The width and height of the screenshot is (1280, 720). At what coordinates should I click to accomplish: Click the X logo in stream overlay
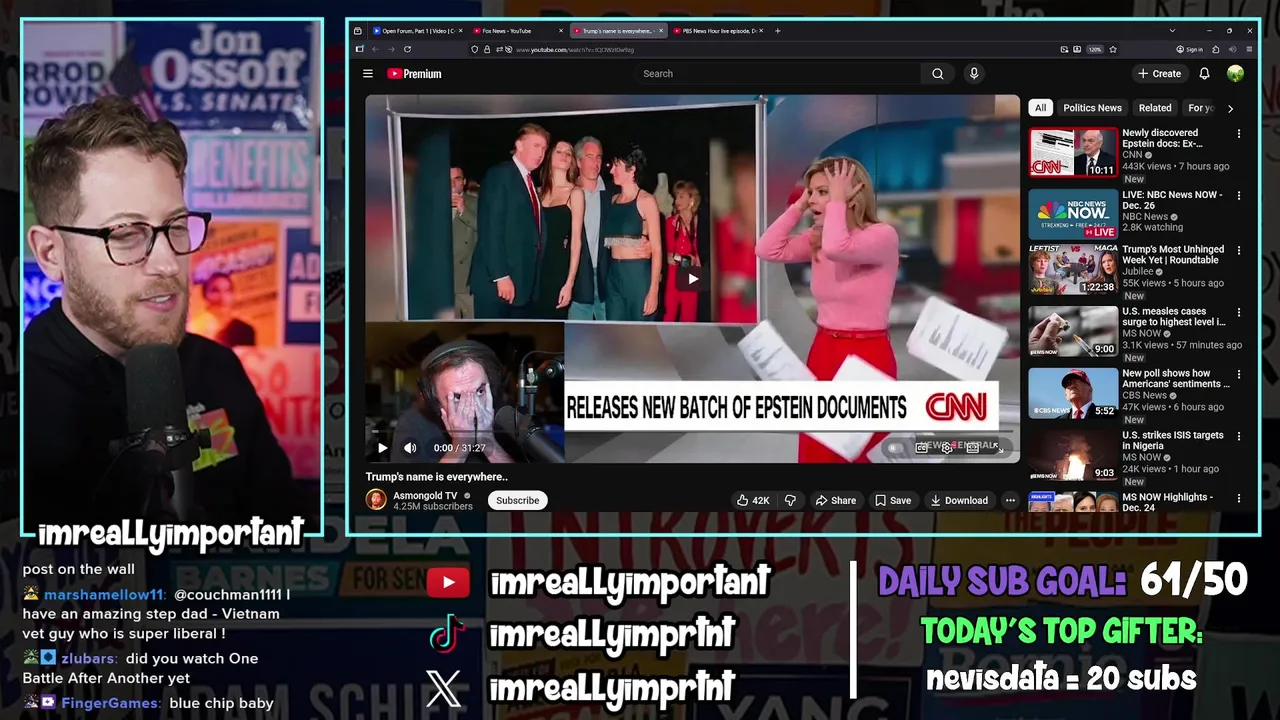pyautogui.click(x=444, y=687)
